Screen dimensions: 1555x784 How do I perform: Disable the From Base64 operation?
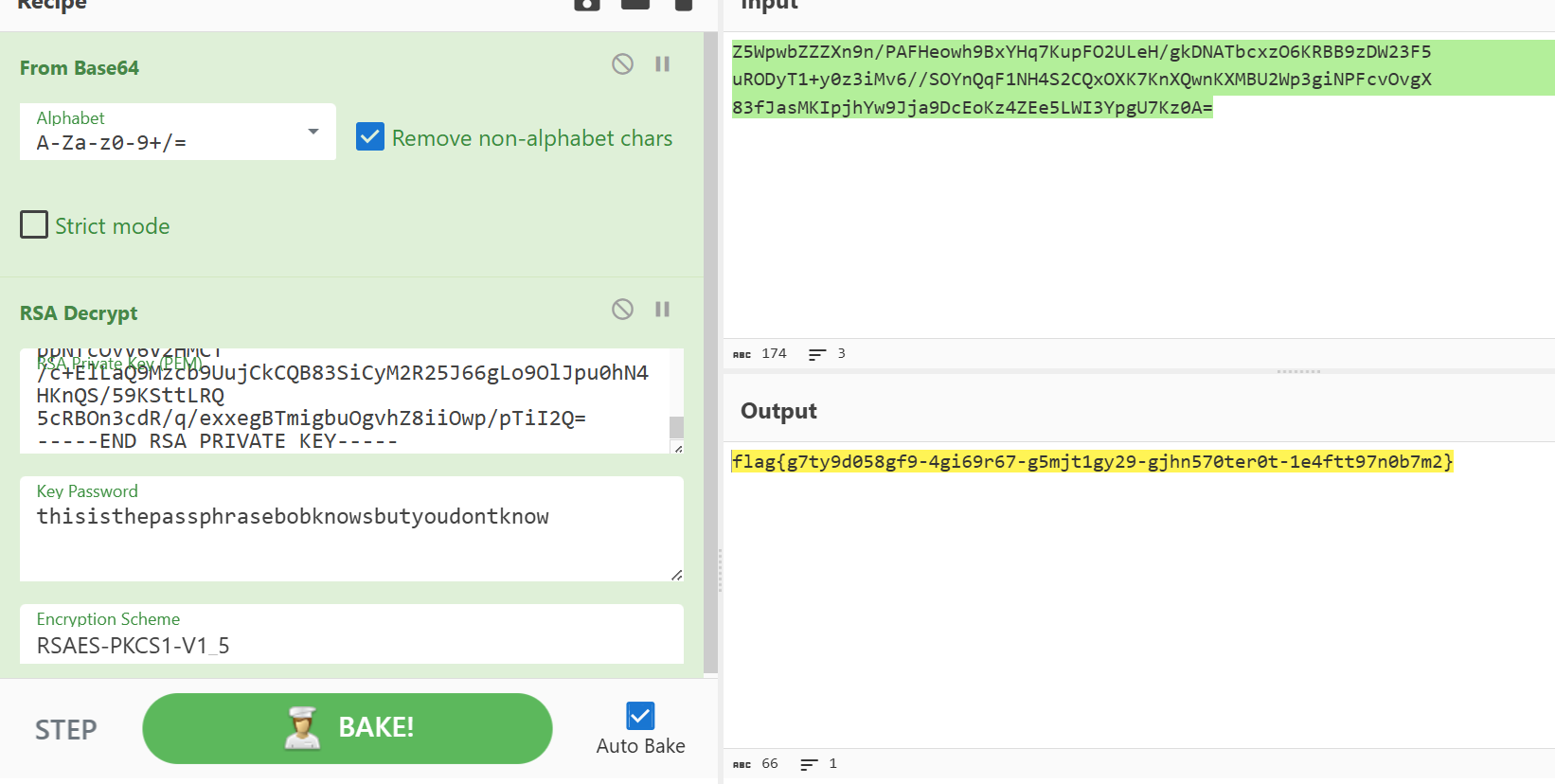(x=622, y=64)
